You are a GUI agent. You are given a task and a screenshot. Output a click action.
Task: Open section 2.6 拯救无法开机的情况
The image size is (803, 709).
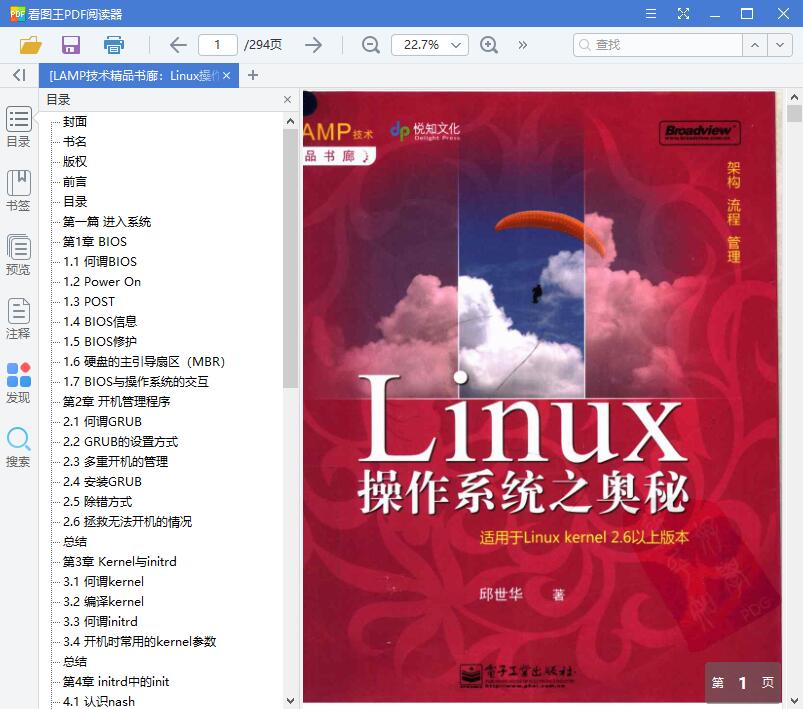[x=128, y=521]
